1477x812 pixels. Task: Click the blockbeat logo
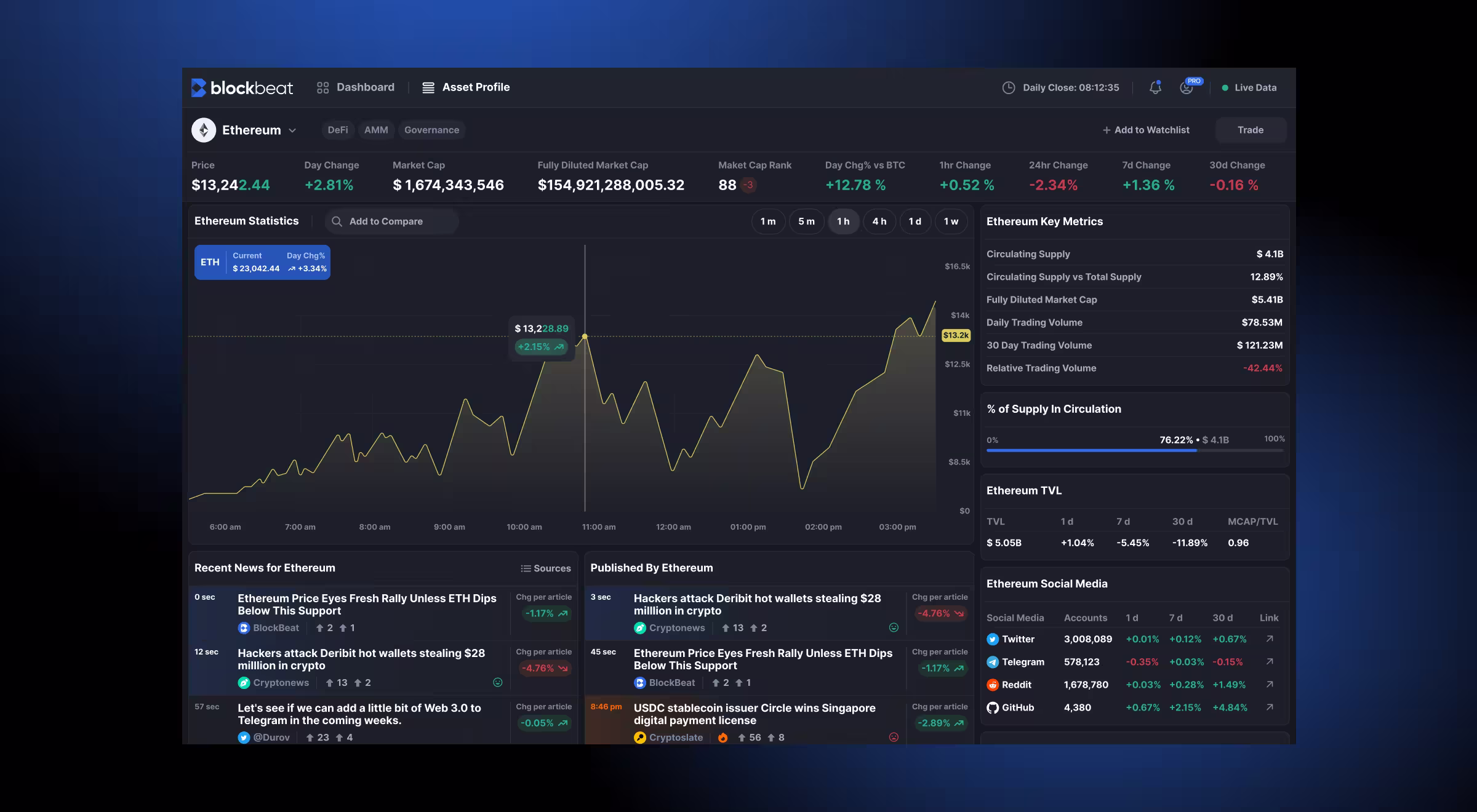pyautogui.click(x=242, y=87)
